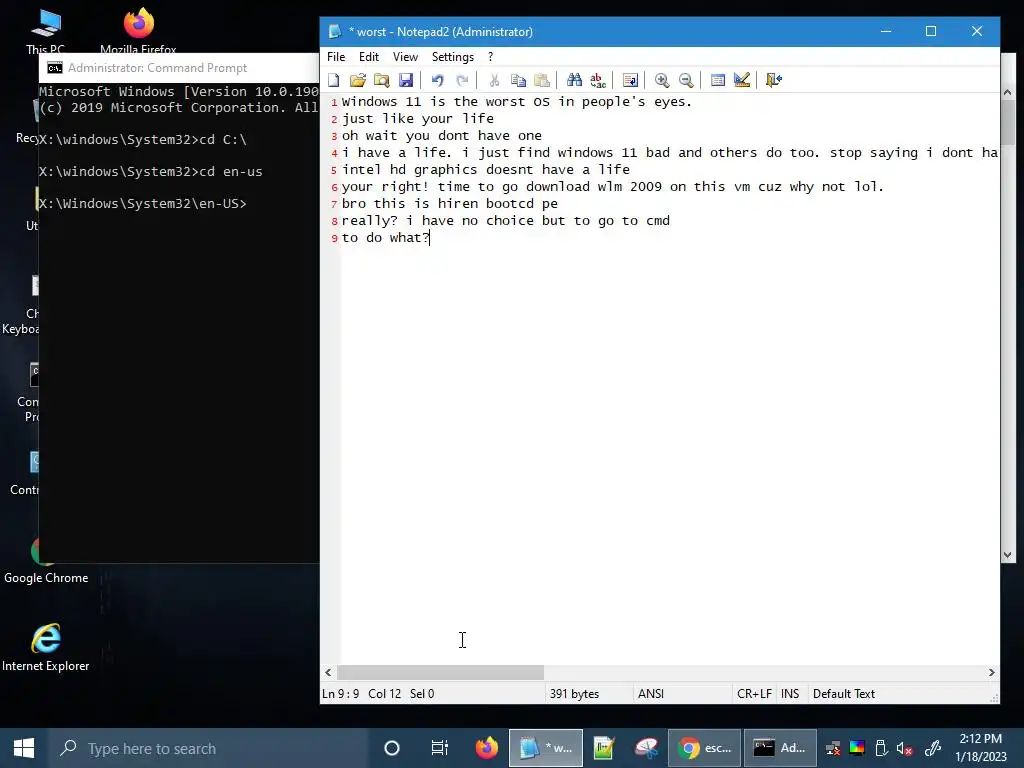Toggle word wrap toolbar icon

point(630,80)
